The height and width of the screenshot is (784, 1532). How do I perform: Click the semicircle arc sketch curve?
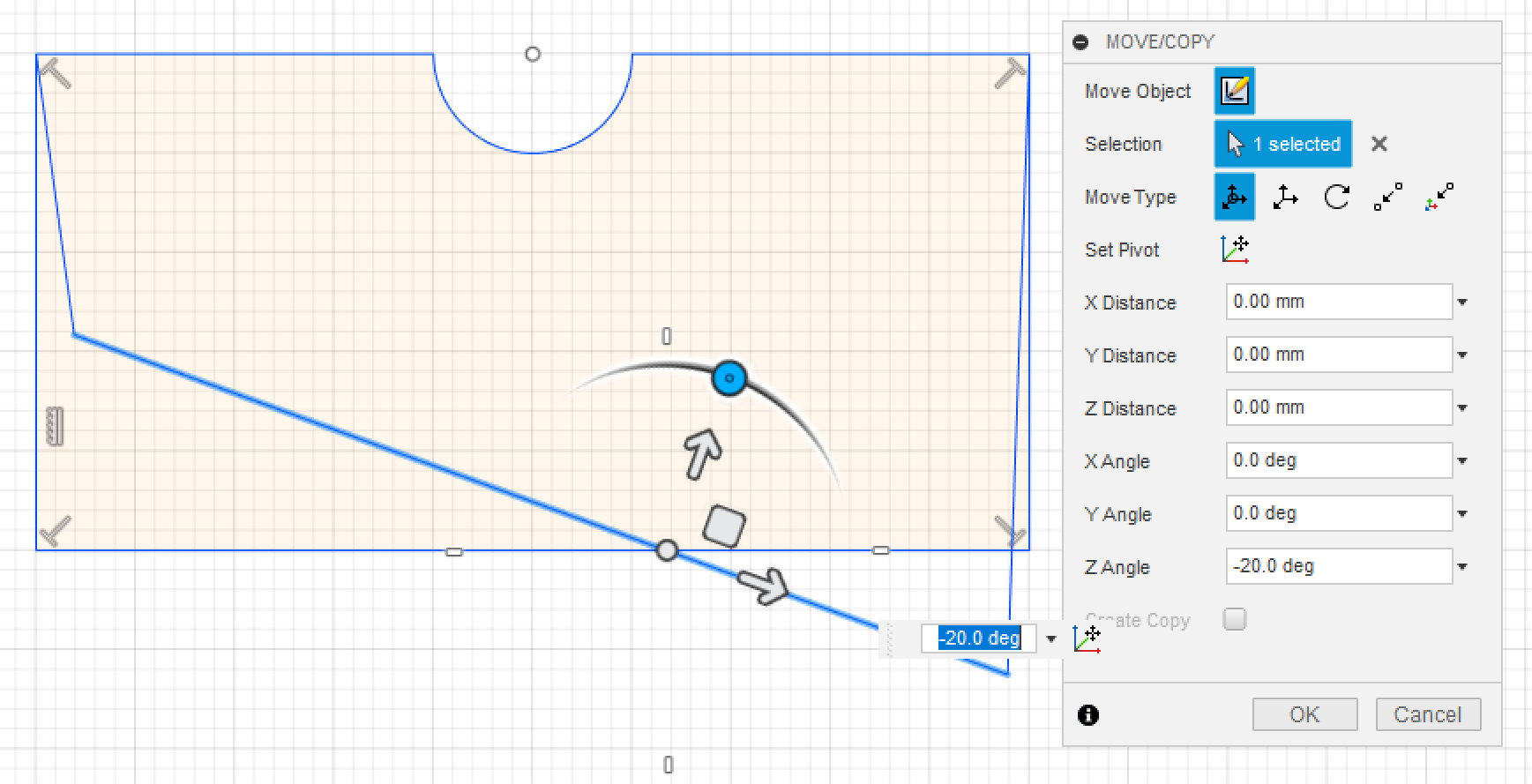click(533, 153)
